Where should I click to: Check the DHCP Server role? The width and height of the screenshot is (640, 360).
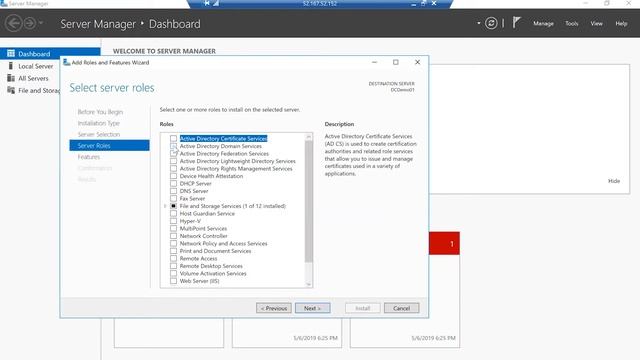coord(173,183)
